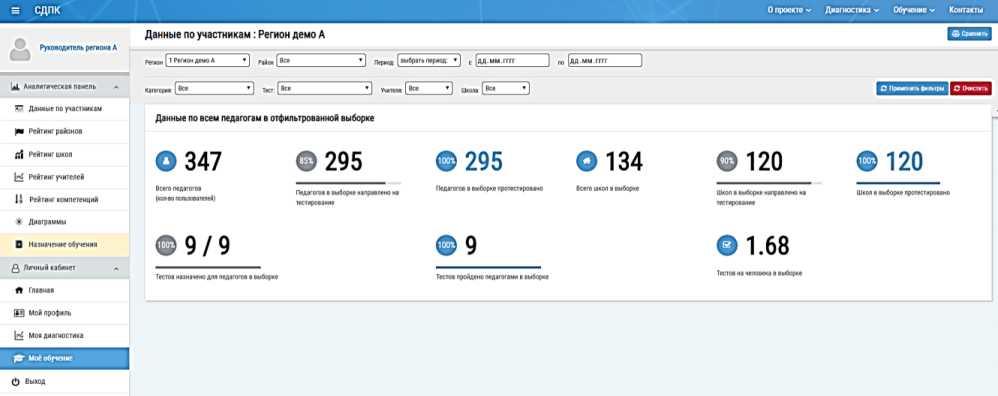Click the value 1.68

click(x=768, y=246)
